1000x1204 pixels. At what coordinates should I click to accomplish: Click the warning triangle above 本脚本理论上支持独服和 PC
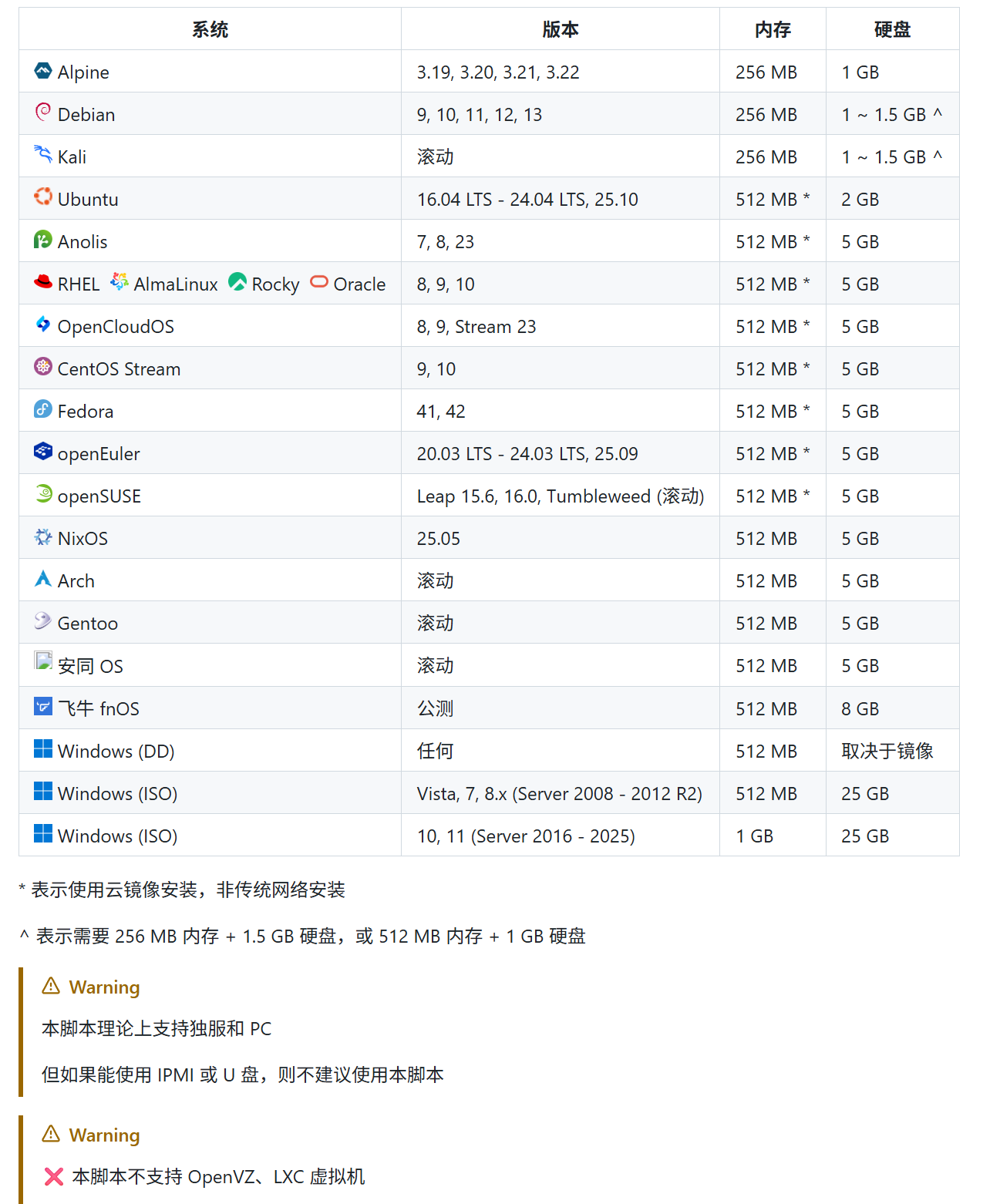click(x=51, y=986)
